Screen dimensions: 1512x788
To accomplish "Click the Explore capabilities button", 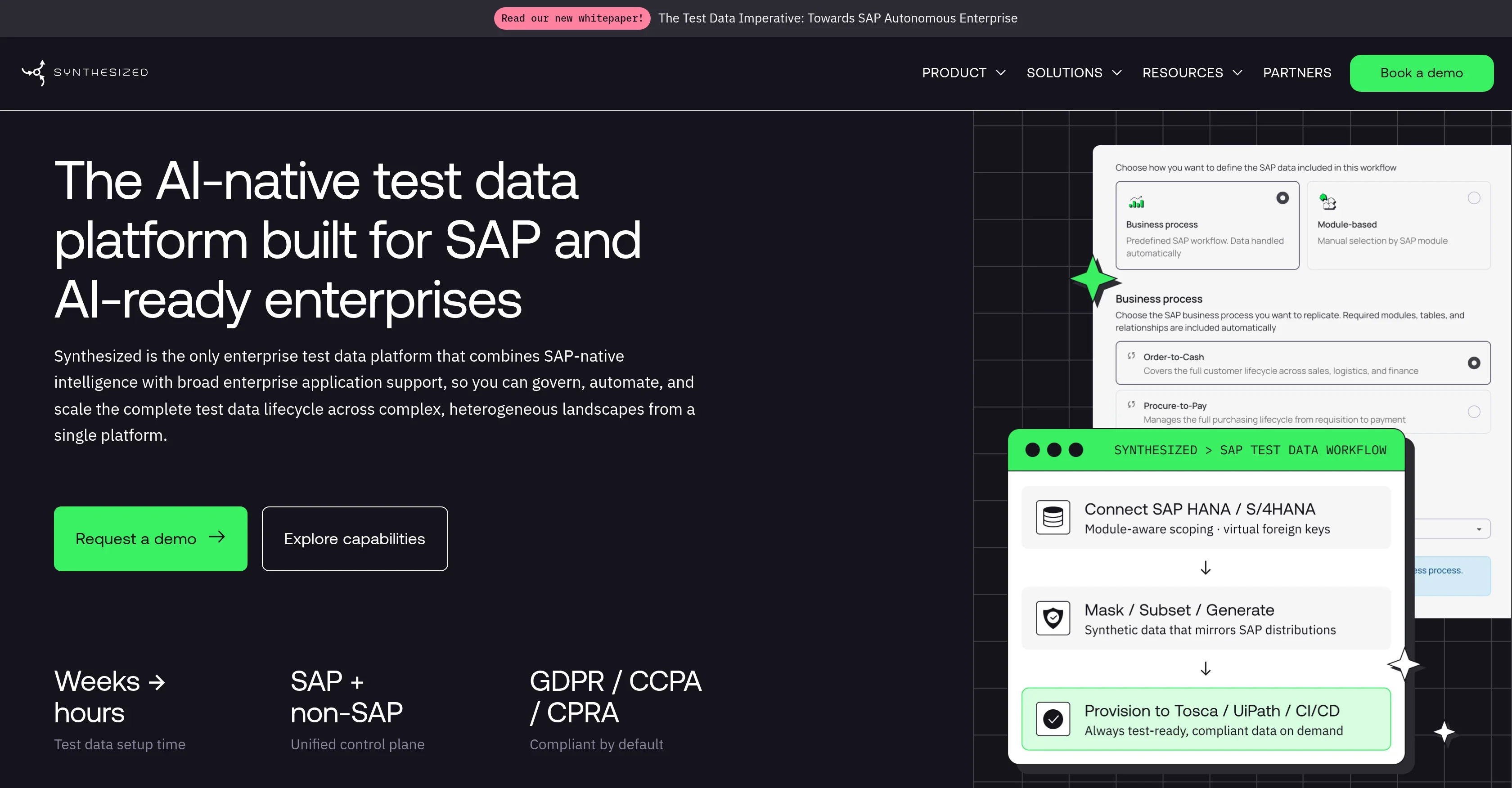I will (x=355, y=539).
